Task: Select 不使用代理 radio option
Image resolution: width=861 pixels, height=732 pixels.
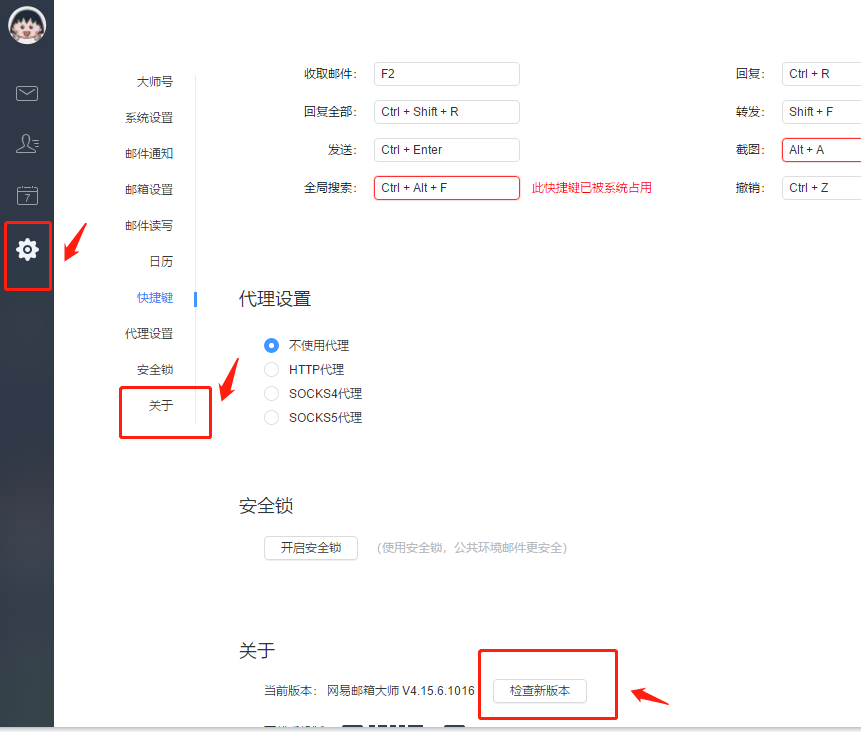Action: [x=271, y=345]
